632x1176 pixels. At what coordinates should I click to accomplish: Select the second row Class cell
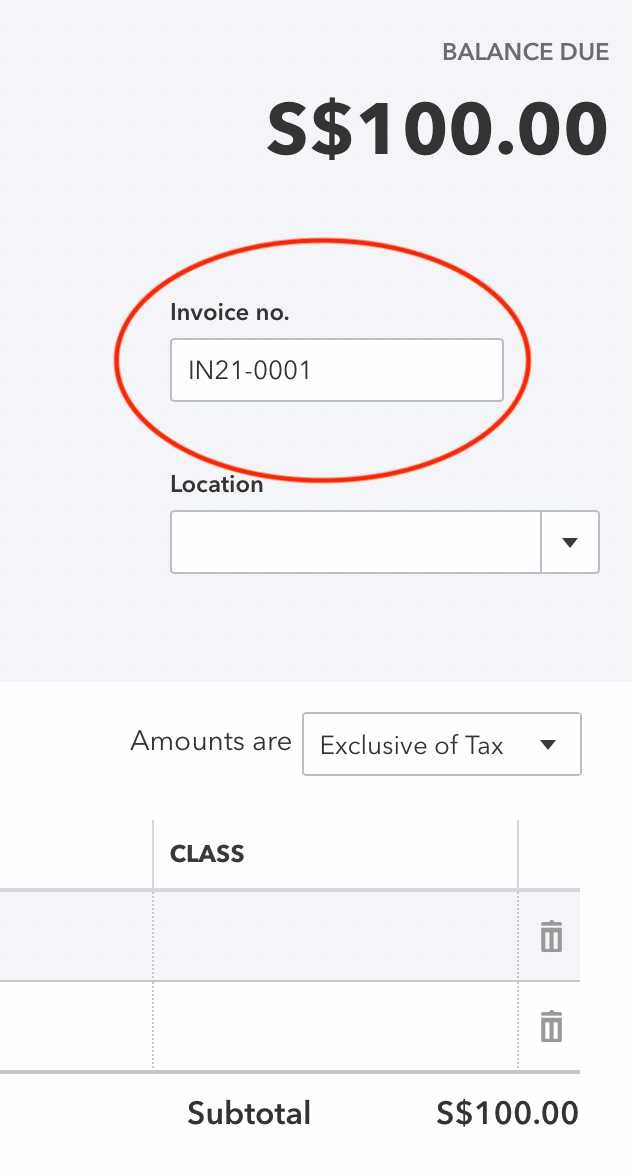[x=335, y=1026]
